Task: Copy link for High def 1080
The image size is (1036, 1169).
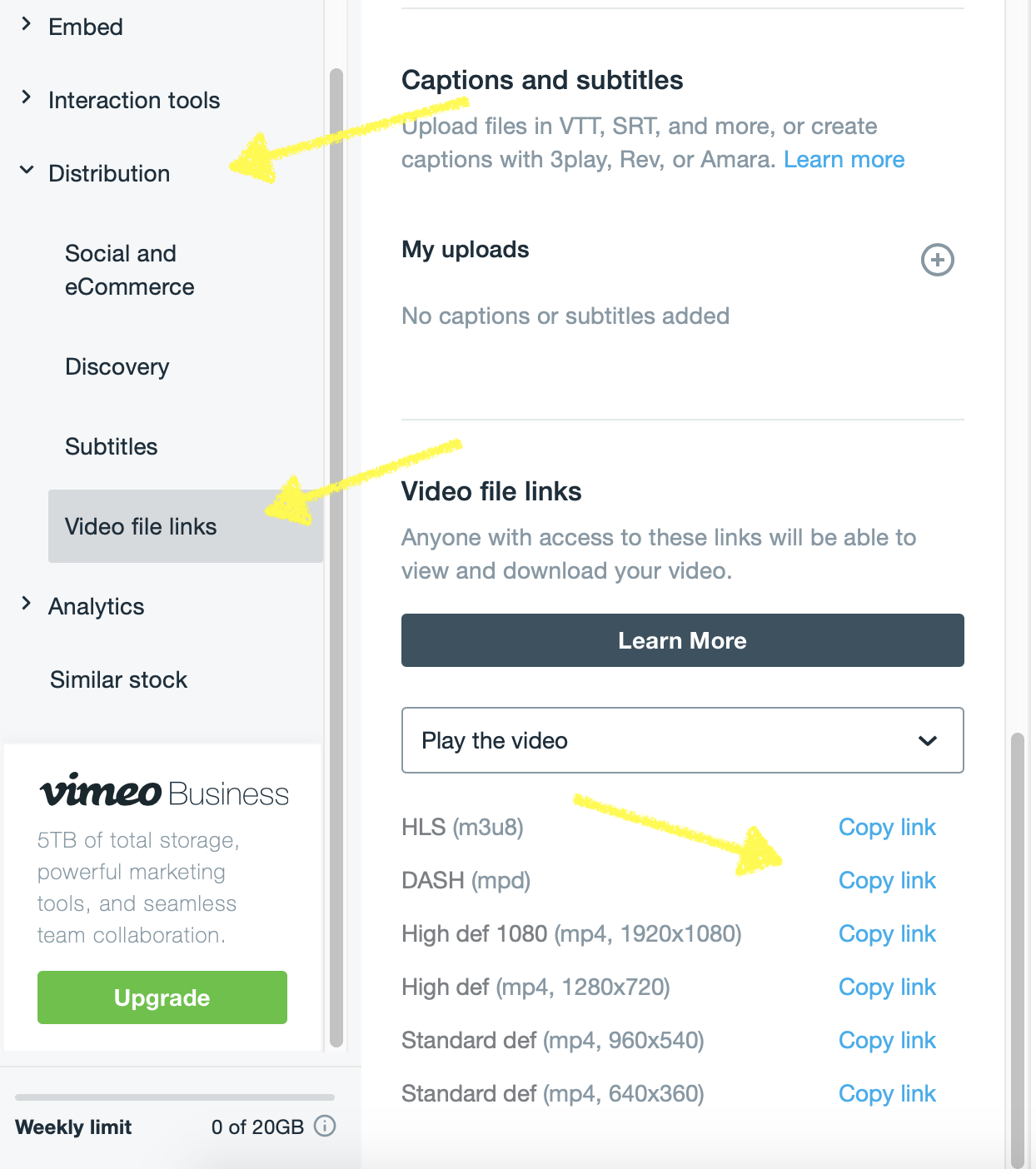Action: [x=887, y=933]
